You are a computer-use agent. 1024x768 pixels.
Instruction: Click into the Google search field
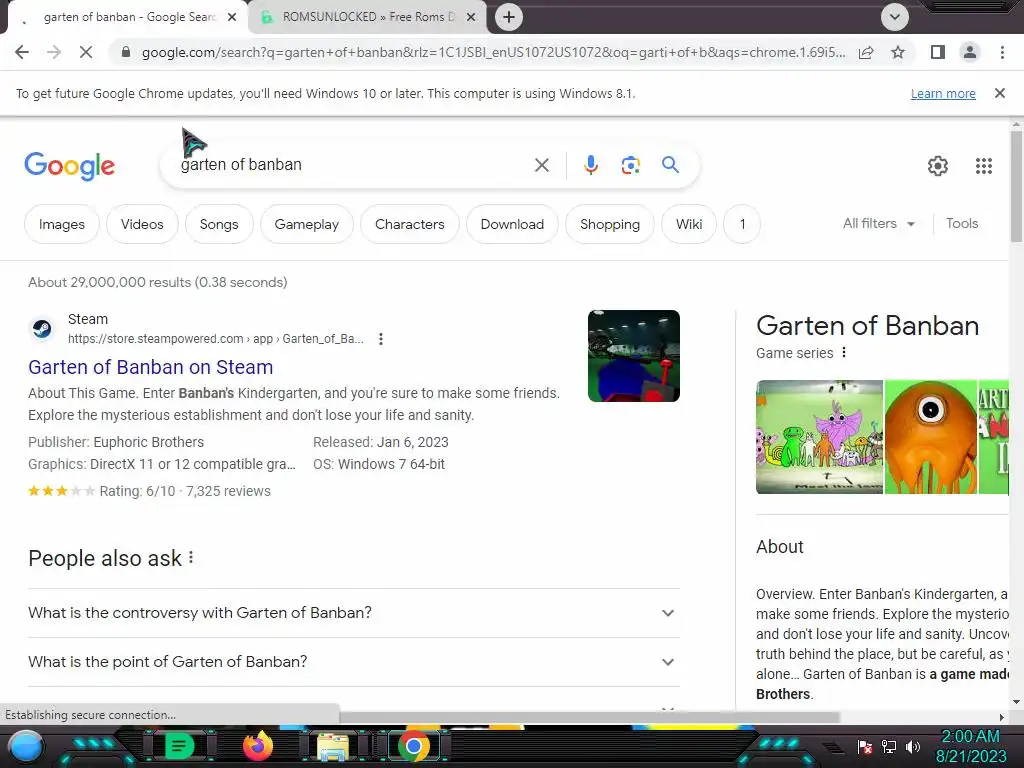coord(353,165)
